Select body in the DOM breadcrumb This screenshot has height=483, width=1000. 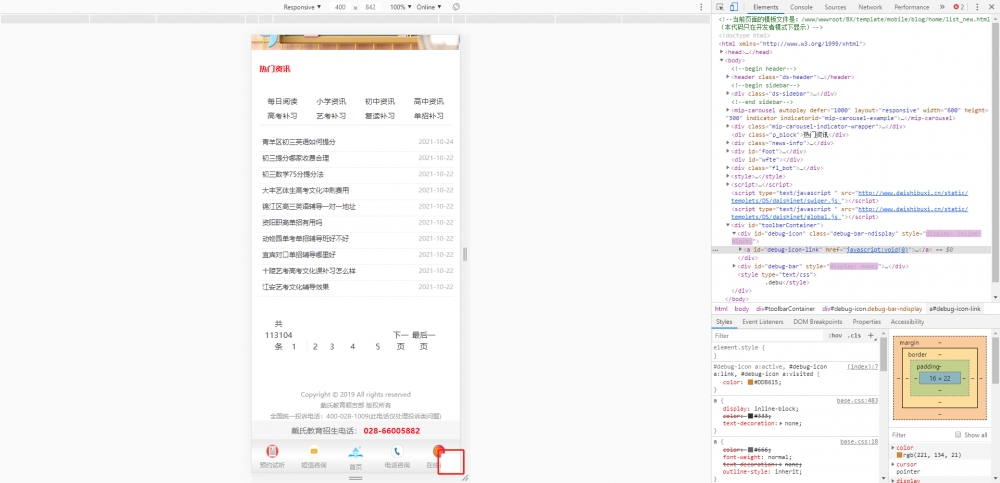(x=742, y=309)
